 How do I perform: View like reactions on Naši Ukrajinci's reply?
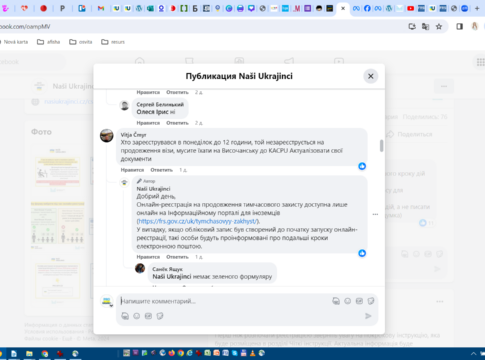[x=362, y=253]
